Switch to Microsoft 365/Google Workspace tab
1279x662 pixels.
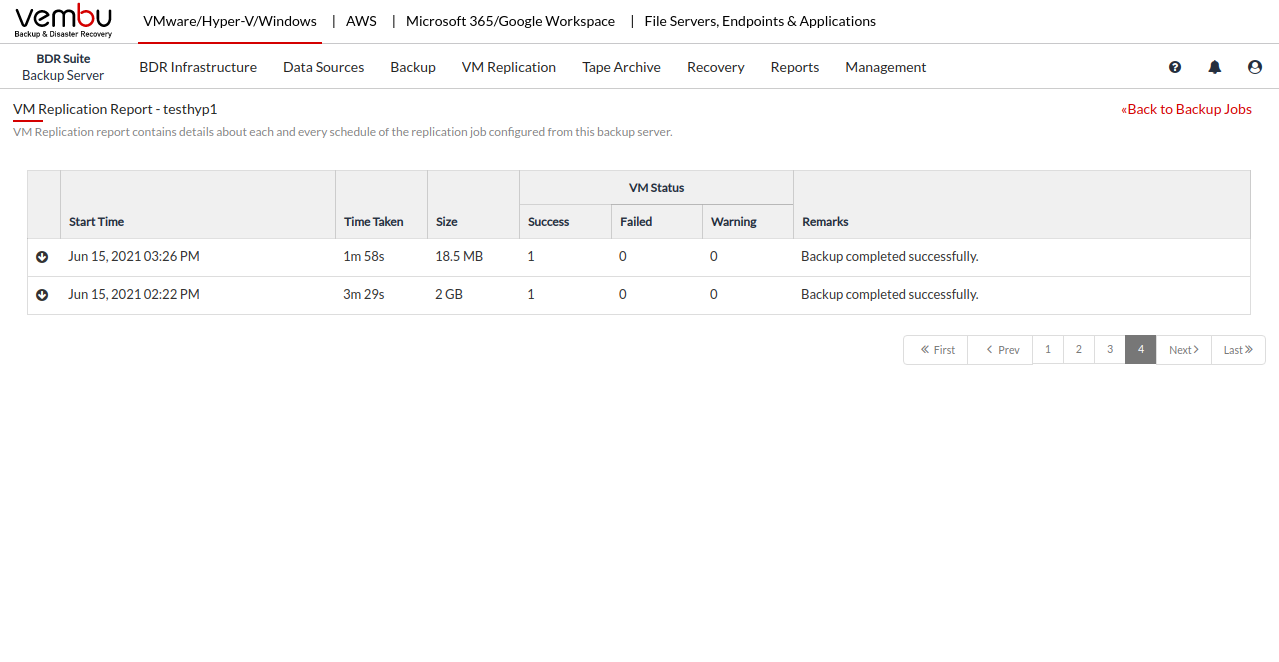[510, 21]
